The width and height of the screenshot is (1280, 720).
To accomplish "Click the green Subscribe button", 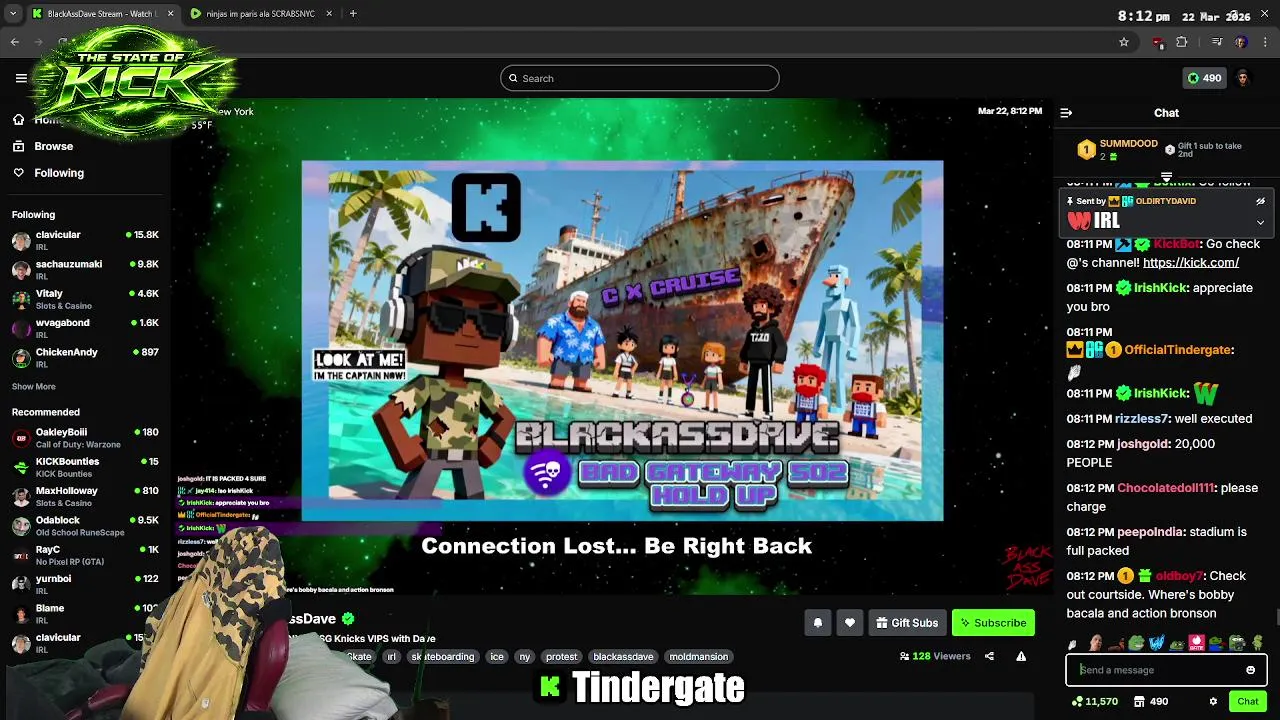I will tap(993, 623).
